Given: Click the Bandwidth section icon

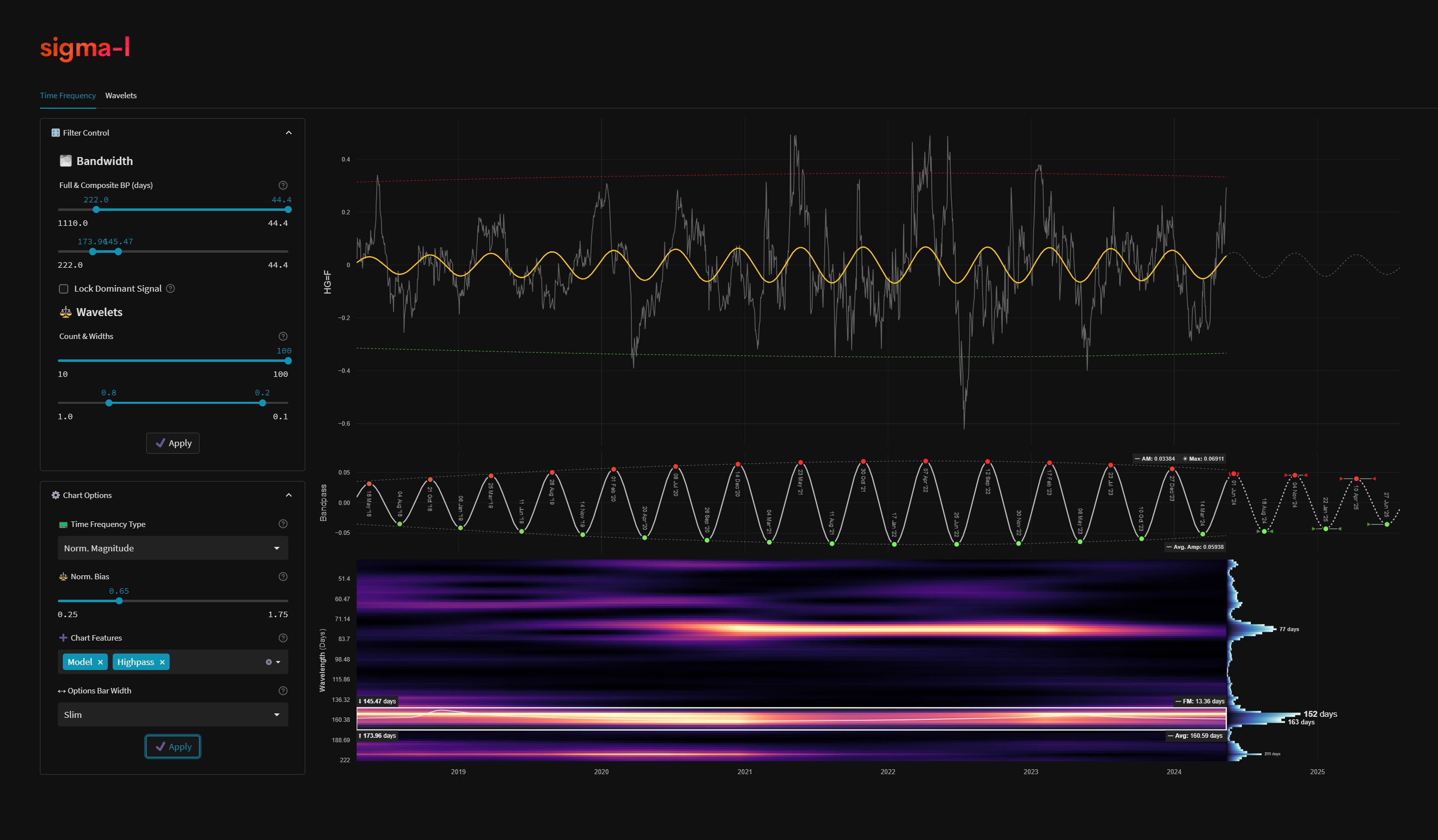Looking at the screenshot, I should click(66, 161).
